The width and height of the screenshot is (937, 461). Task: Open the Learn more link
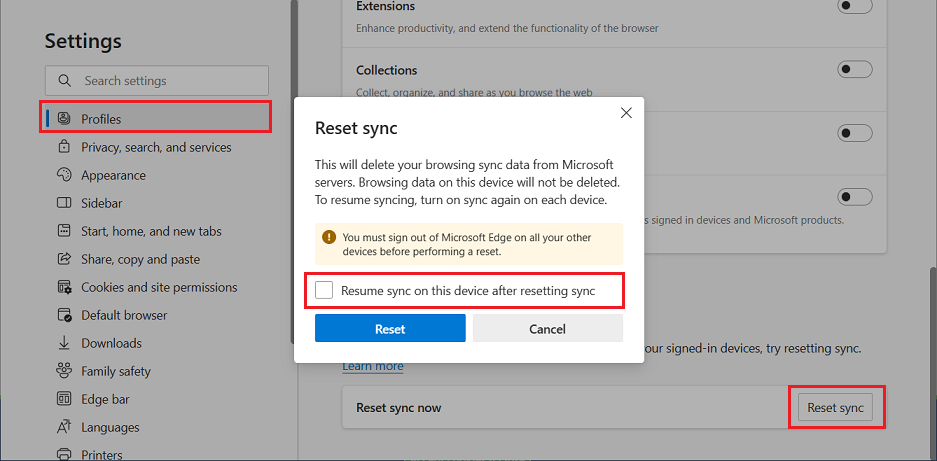373,366
